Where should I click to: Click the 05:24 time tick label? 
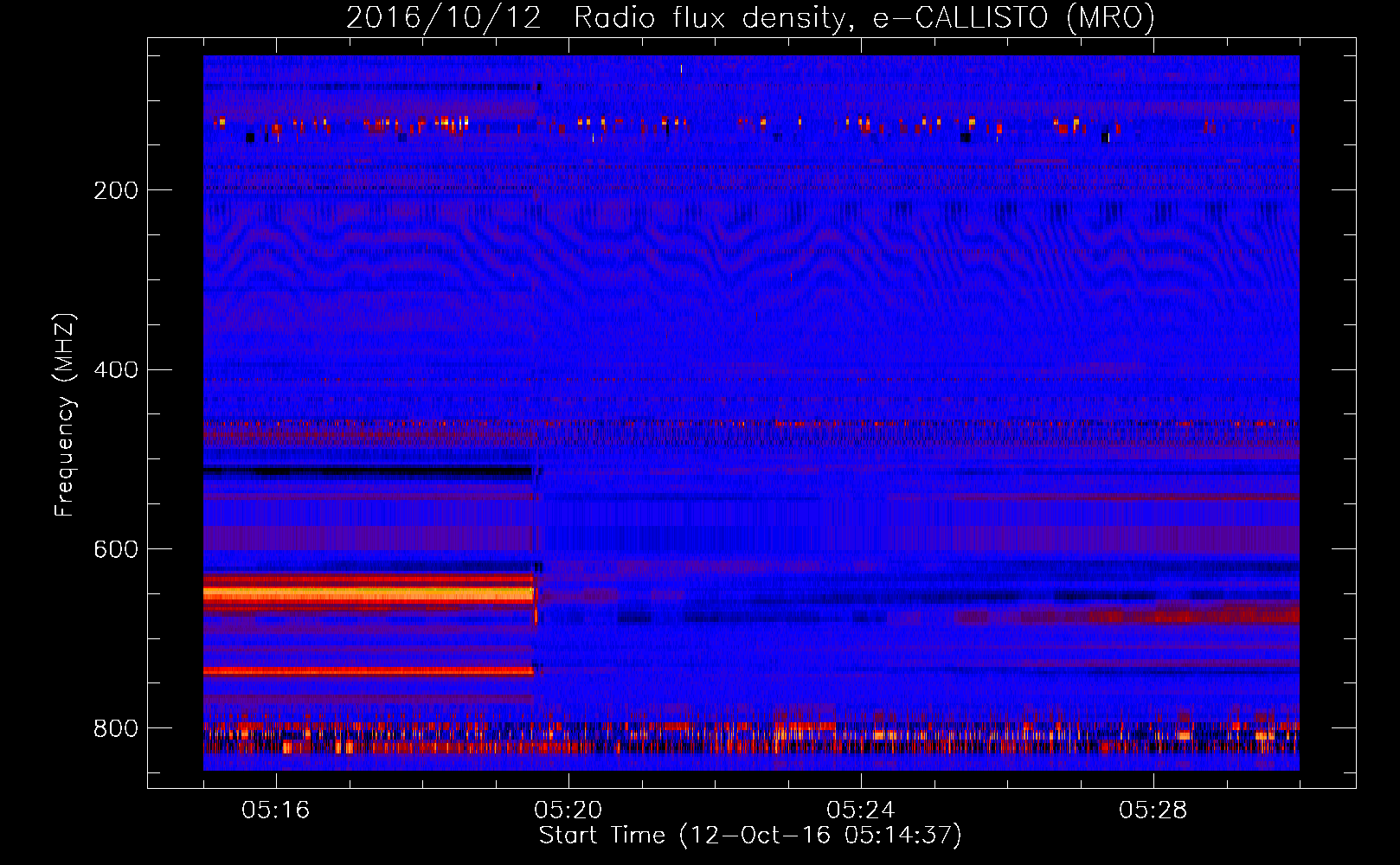click(x=861, y=811)
